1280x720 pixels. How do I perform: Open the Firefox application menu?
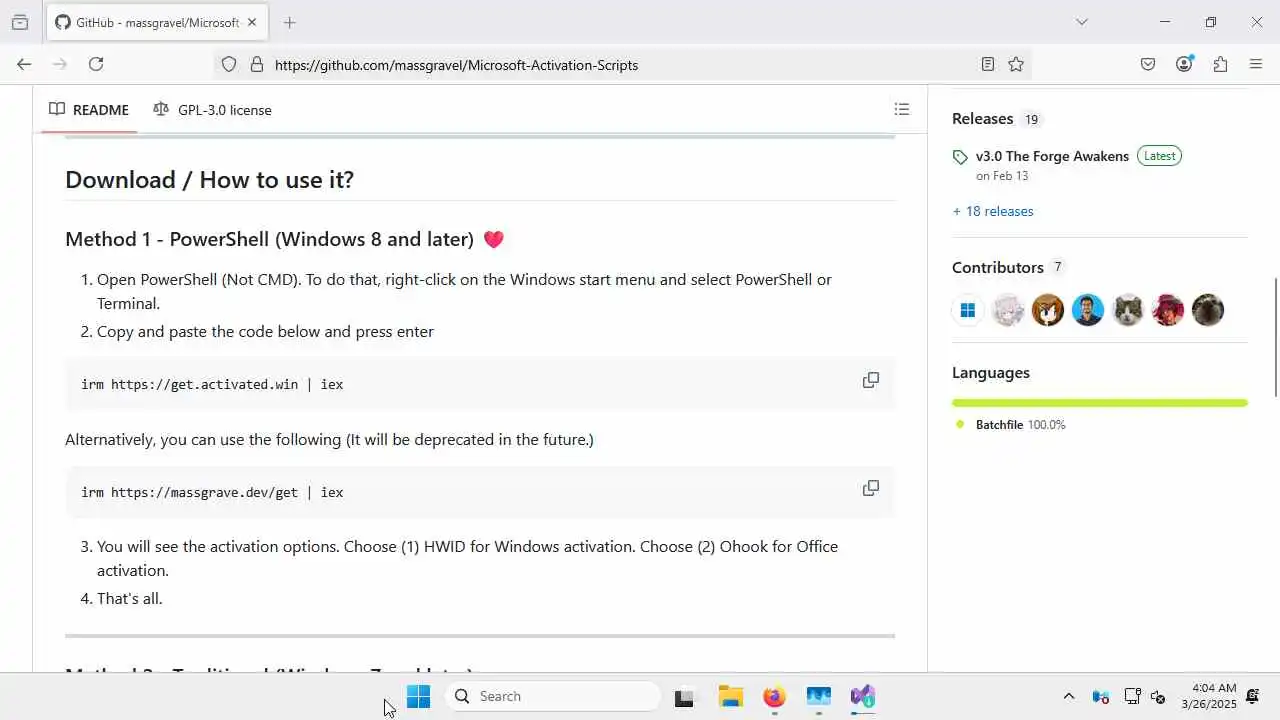point(1256,64)
